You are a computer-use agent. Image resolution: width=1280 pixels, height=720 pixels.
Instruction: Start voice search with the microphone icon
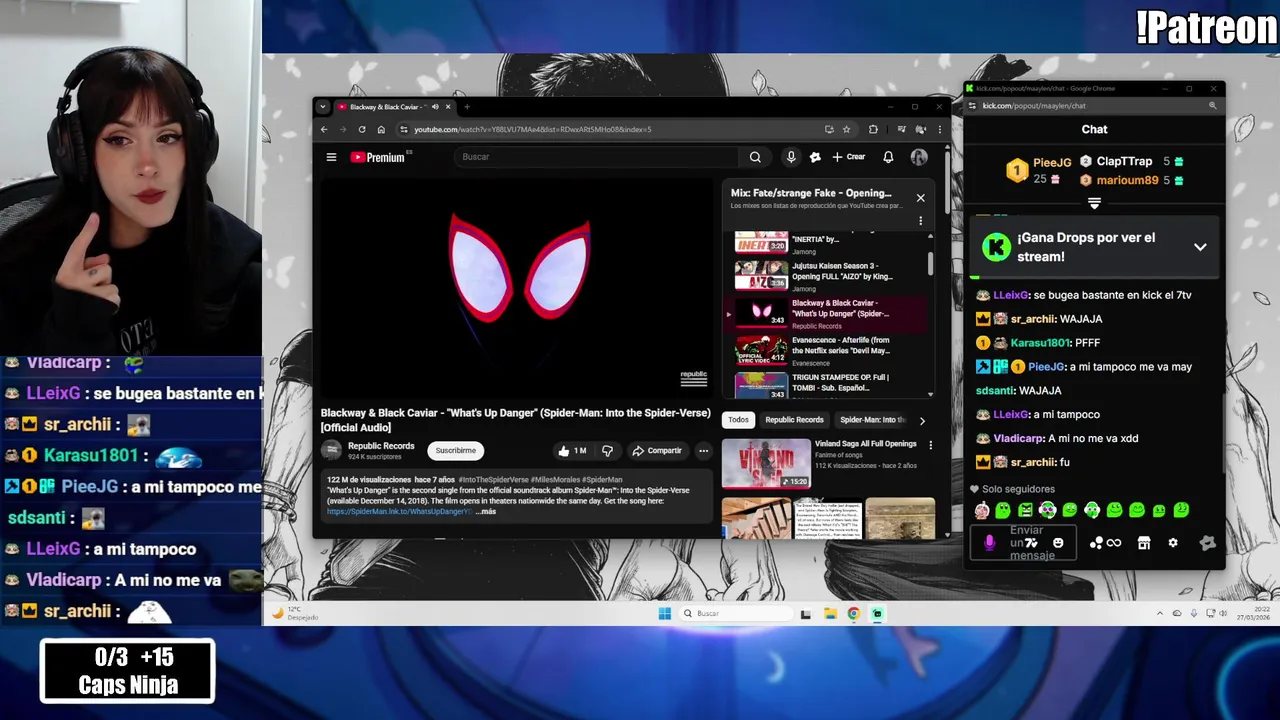(791, 157)
